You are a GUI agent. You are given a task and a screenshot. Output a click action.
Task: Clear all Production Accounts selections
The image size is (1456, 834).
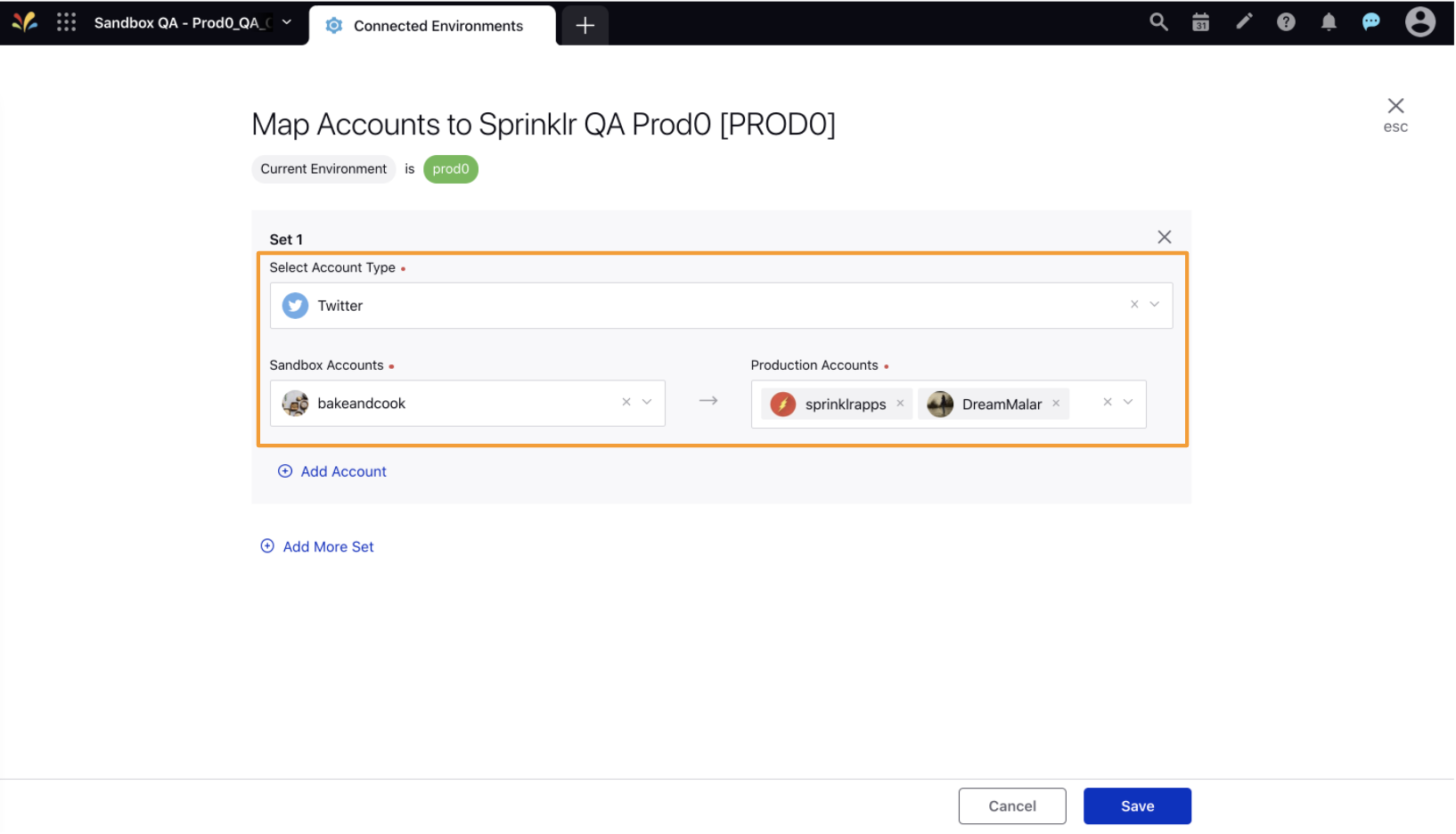tap(1108, 402)
